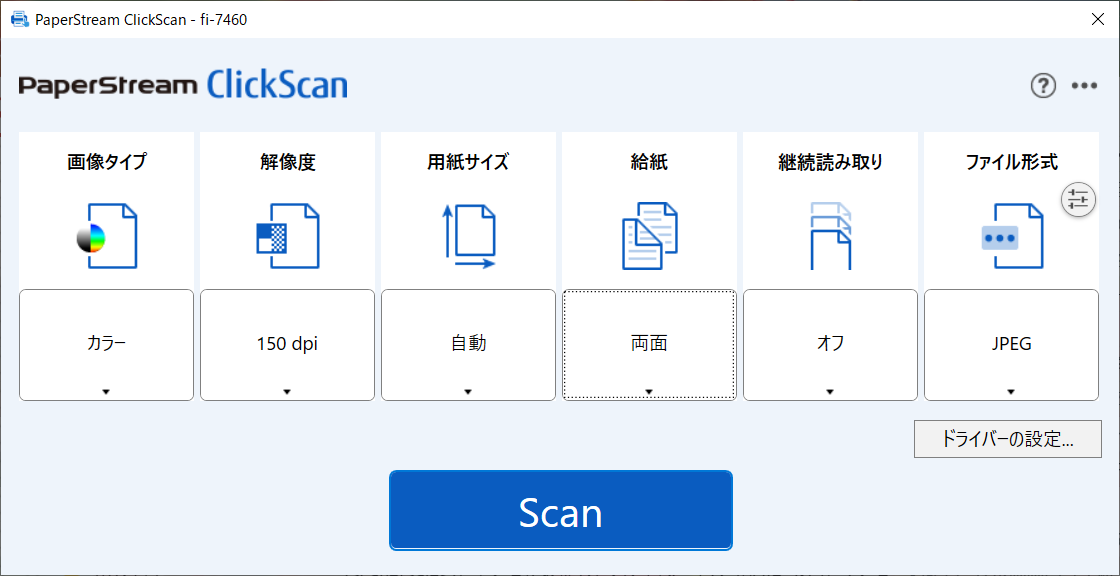Open the 両面 paper feed dropdown
Screen dimensions: 1120x576
click(x=649, y=345)
